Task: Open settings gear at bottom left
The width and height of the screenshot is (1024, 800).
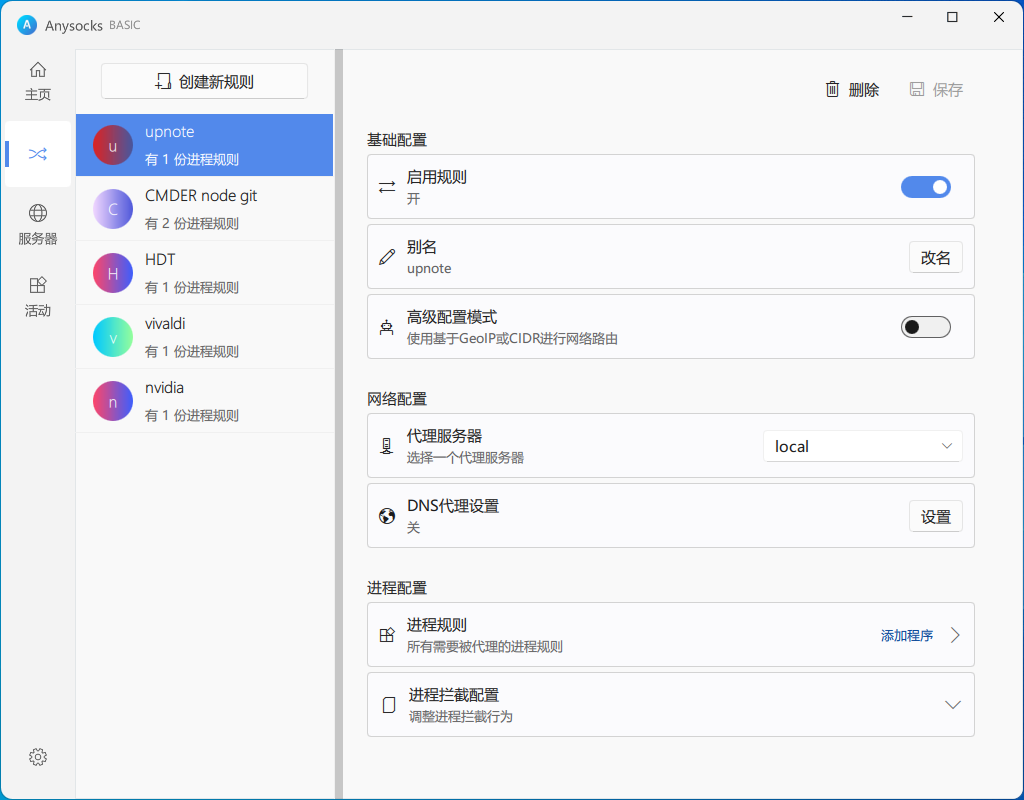Action: click(38, 757)
